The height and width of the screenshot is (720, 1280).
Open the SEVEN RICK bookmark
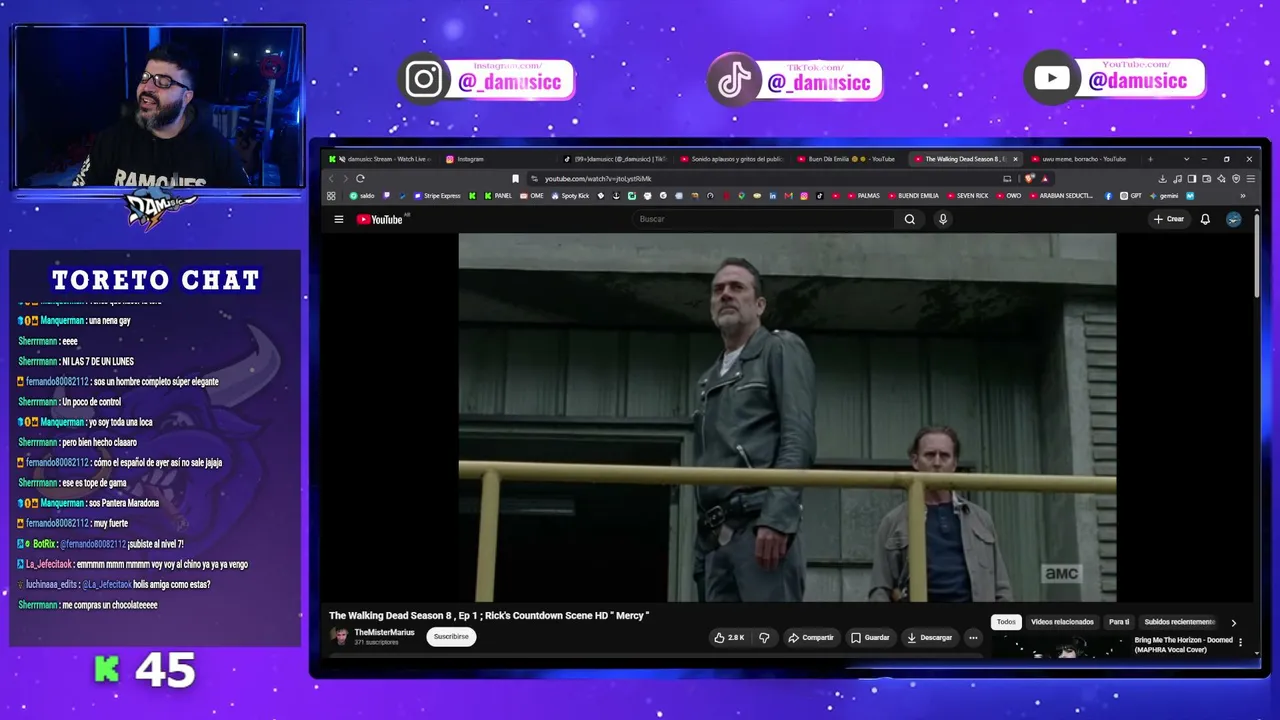click(x=967, y=196)
